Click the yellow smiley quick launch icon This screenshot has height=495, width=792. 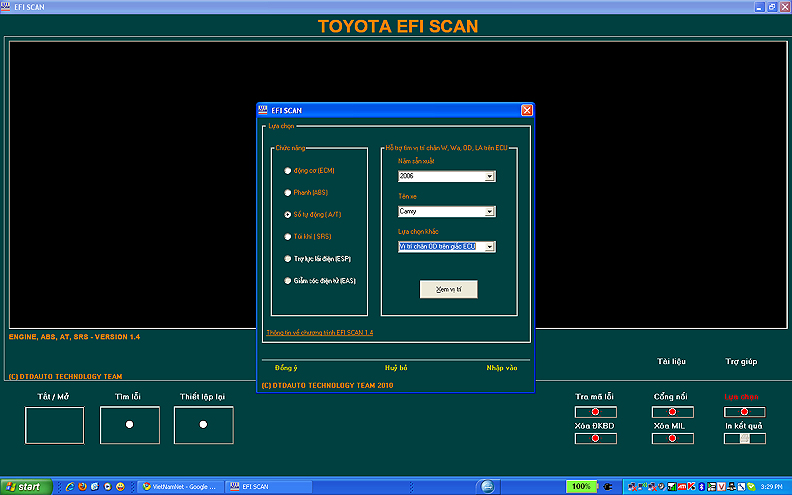pos(120,486)
